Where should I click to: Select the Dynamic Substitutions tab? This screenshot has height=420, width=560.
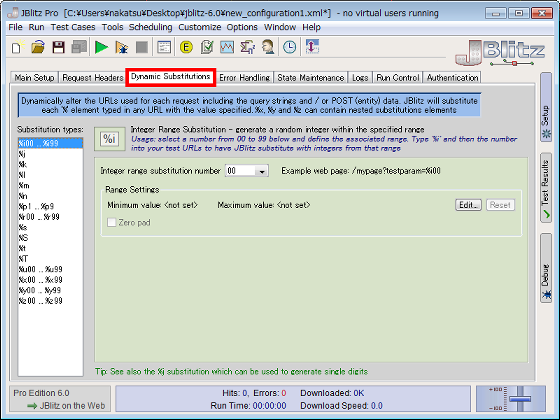point(171,77)
